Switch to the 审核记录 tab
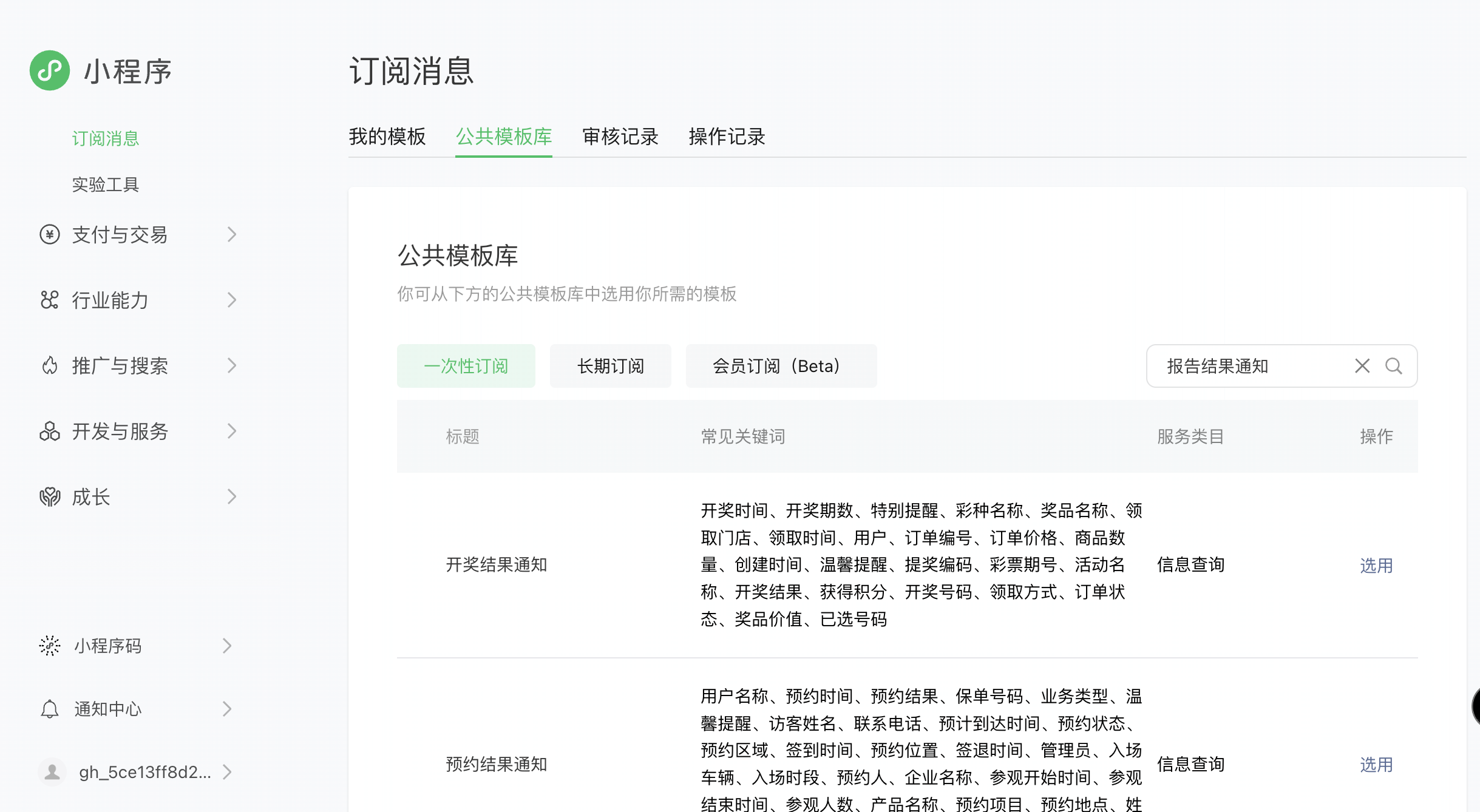The width and height of the screenshot is (1480, 812). (620, 137)
